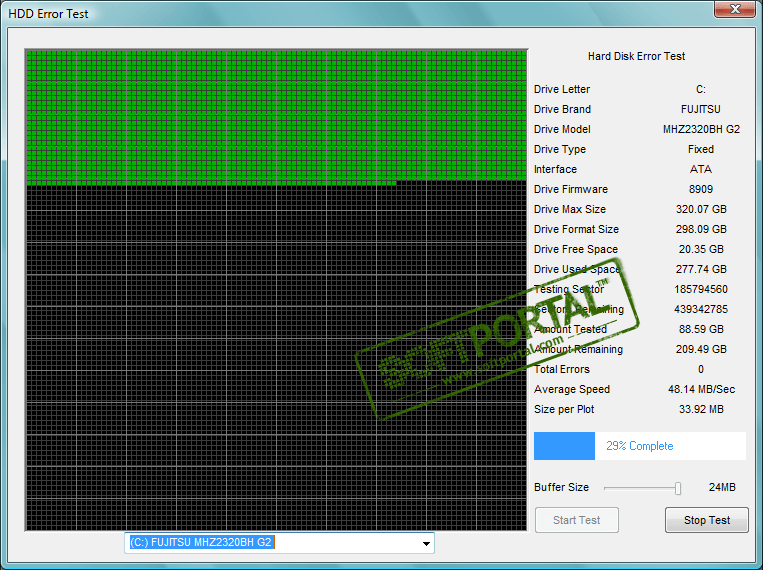
Task: Click the Drive Letter label
Action: pyautogui.click(x=562, y=90)
